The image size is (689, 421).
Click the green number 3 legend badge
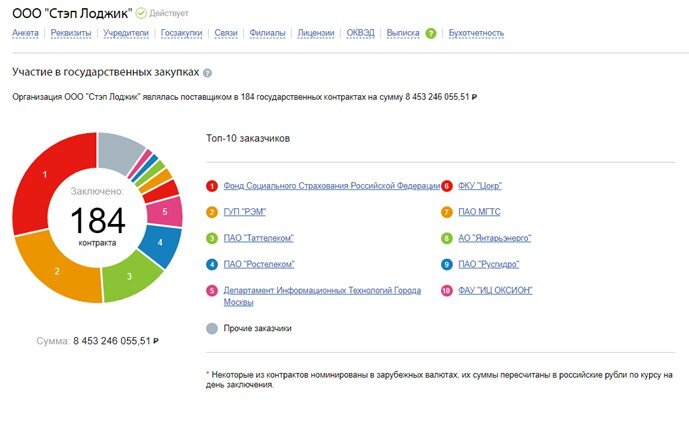pyautogui.click(x=212, y=239)
